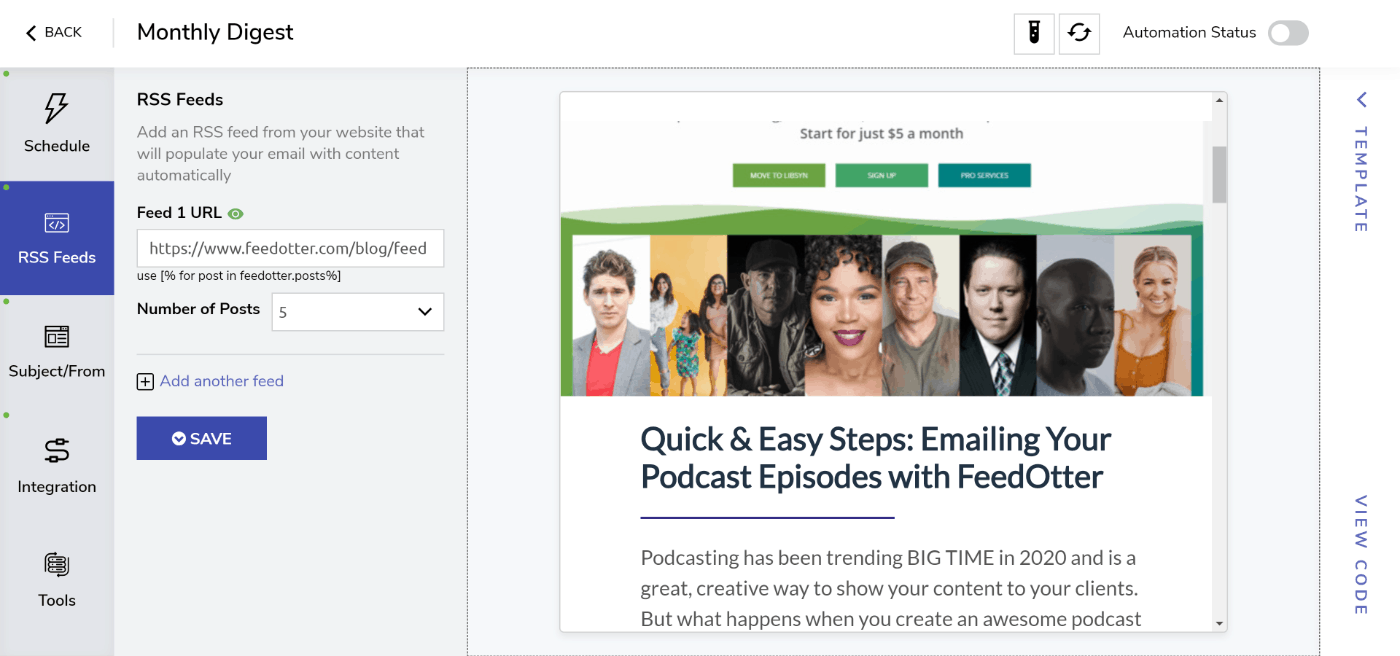Click the SIGN UP button in preview
Screen dimensions: 1400x656
[x=881, y=175]
